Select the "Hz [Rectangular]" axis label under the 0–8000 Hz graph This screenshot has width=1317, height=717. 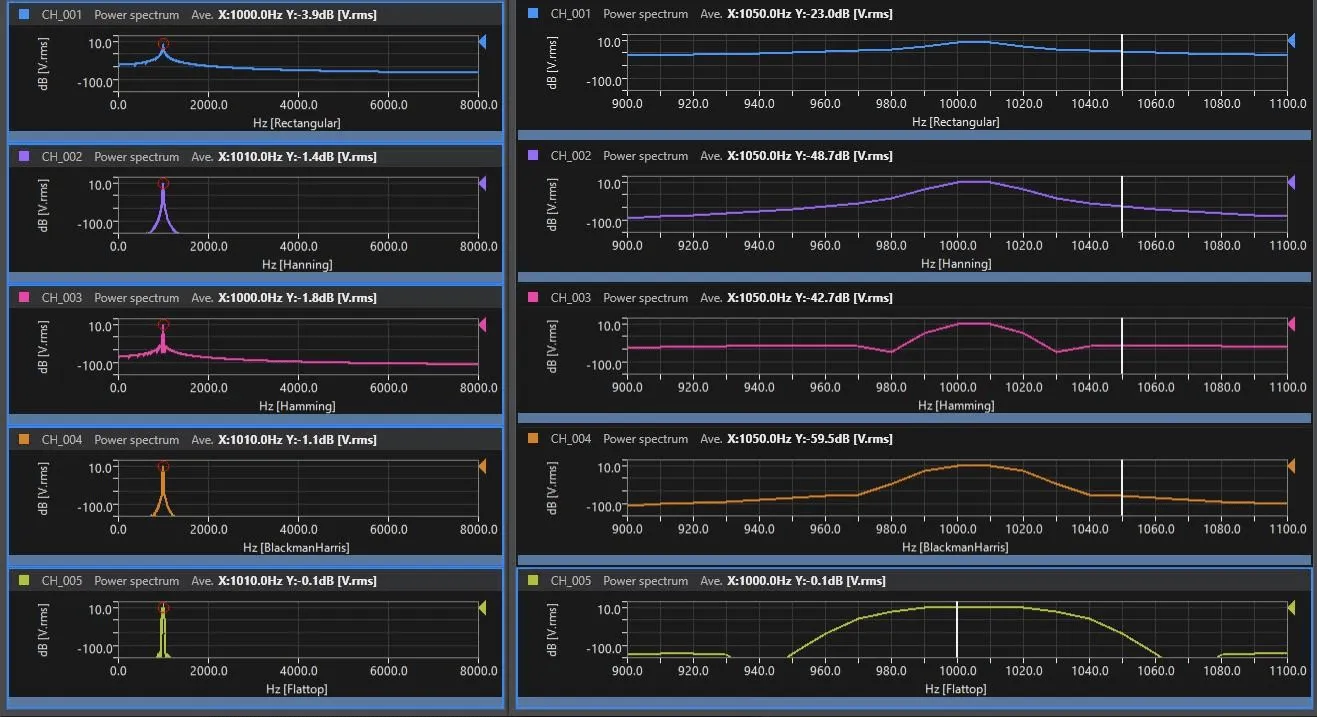point(297,123)
